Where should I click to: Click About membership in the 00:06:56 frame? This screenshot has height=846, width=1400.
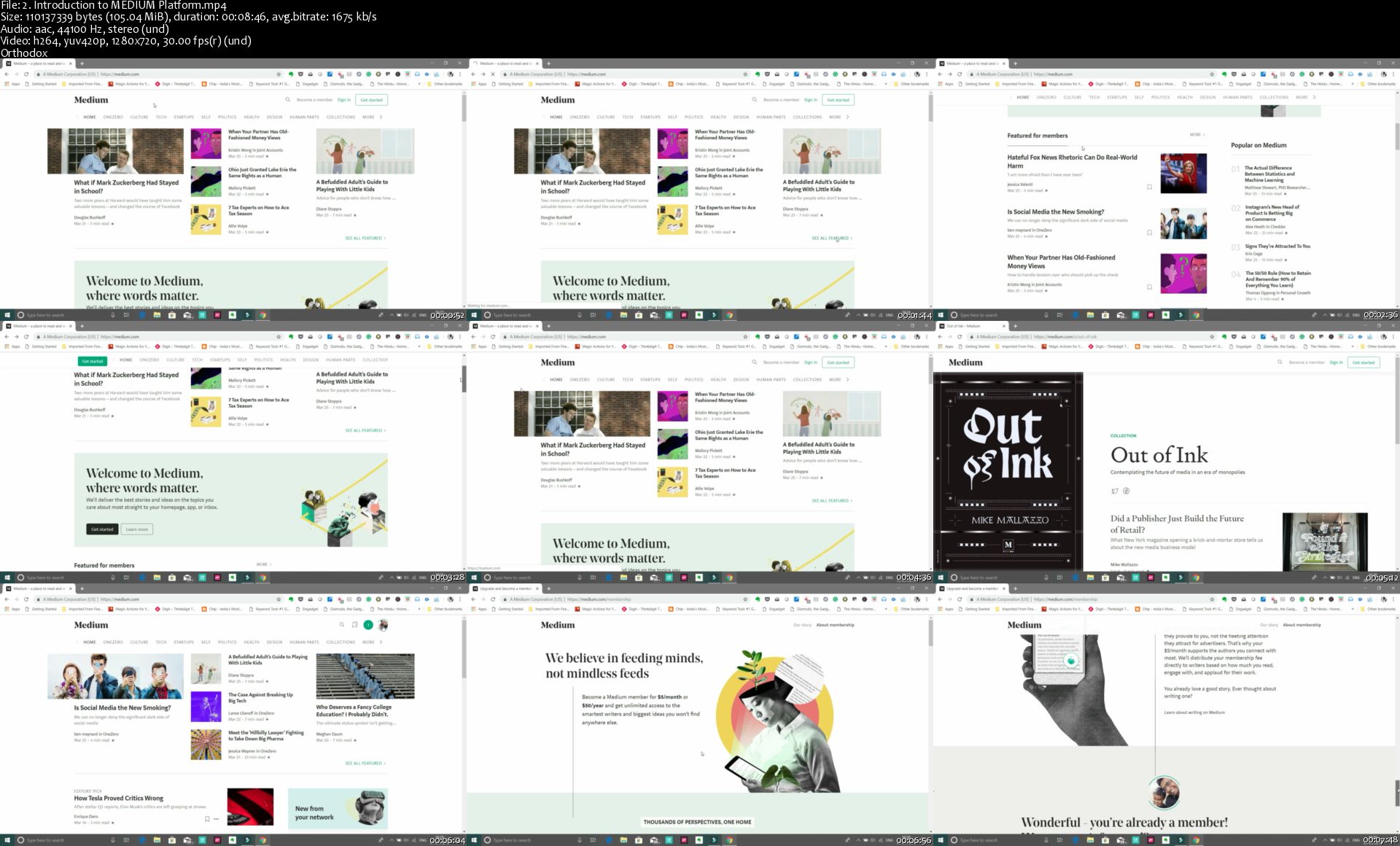pyautogui.click(x=835, y=625)
